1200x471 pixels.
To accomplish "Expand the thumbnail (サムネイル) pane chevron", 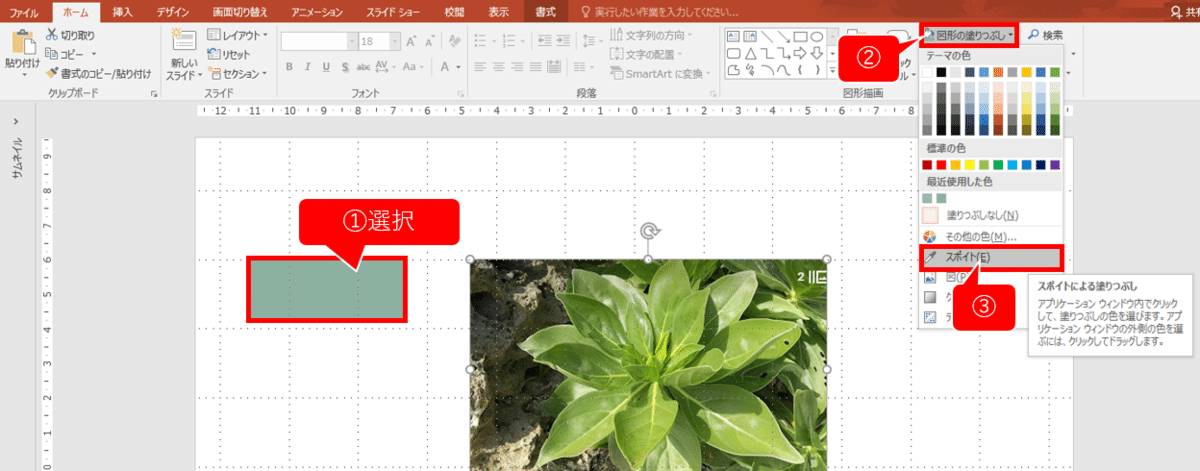I will click(x=16, y=121).
